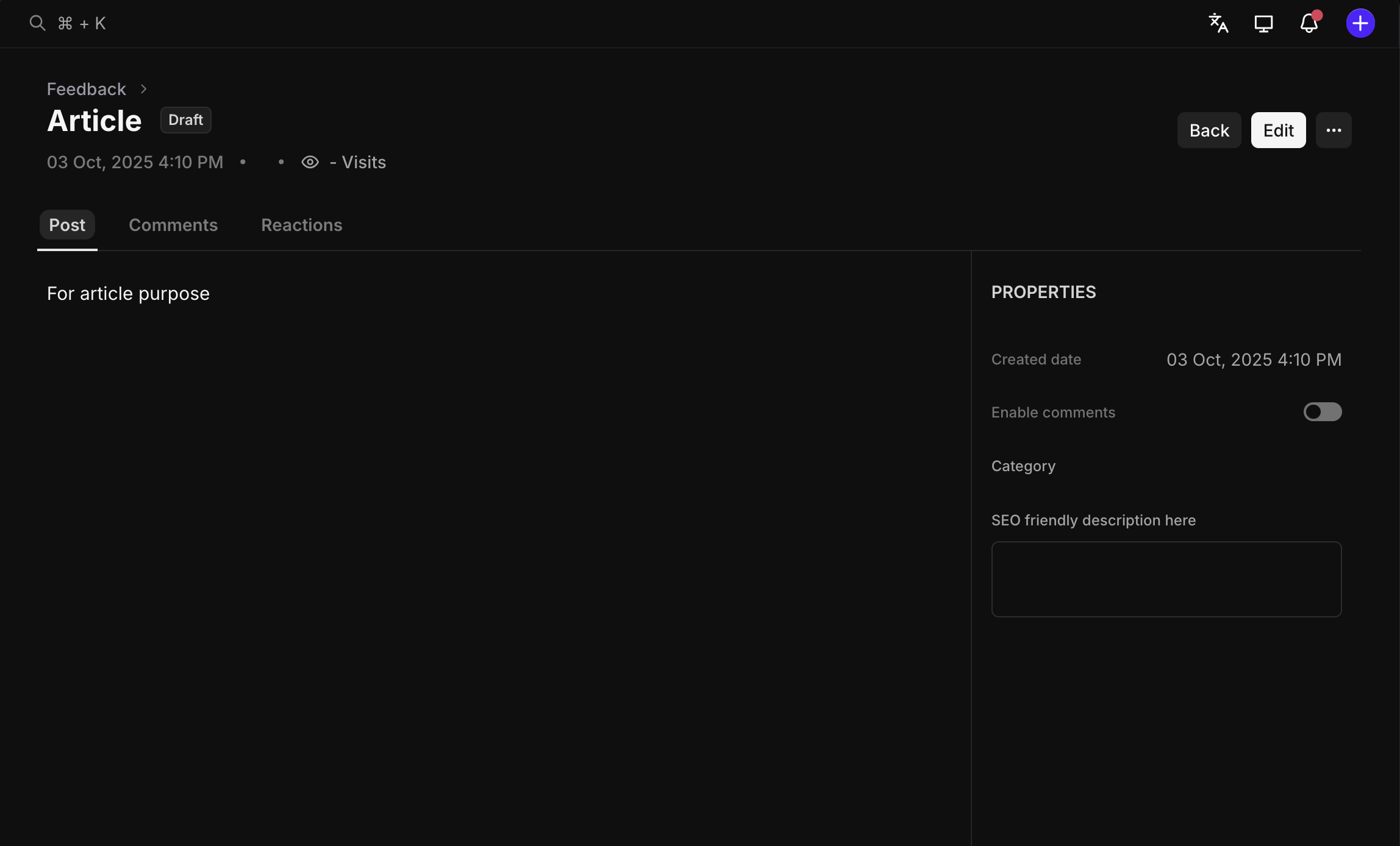The image size is (1400, 846).
Task: Click the ⌘ + K search shortcut field
Action: tap(82, 23)
